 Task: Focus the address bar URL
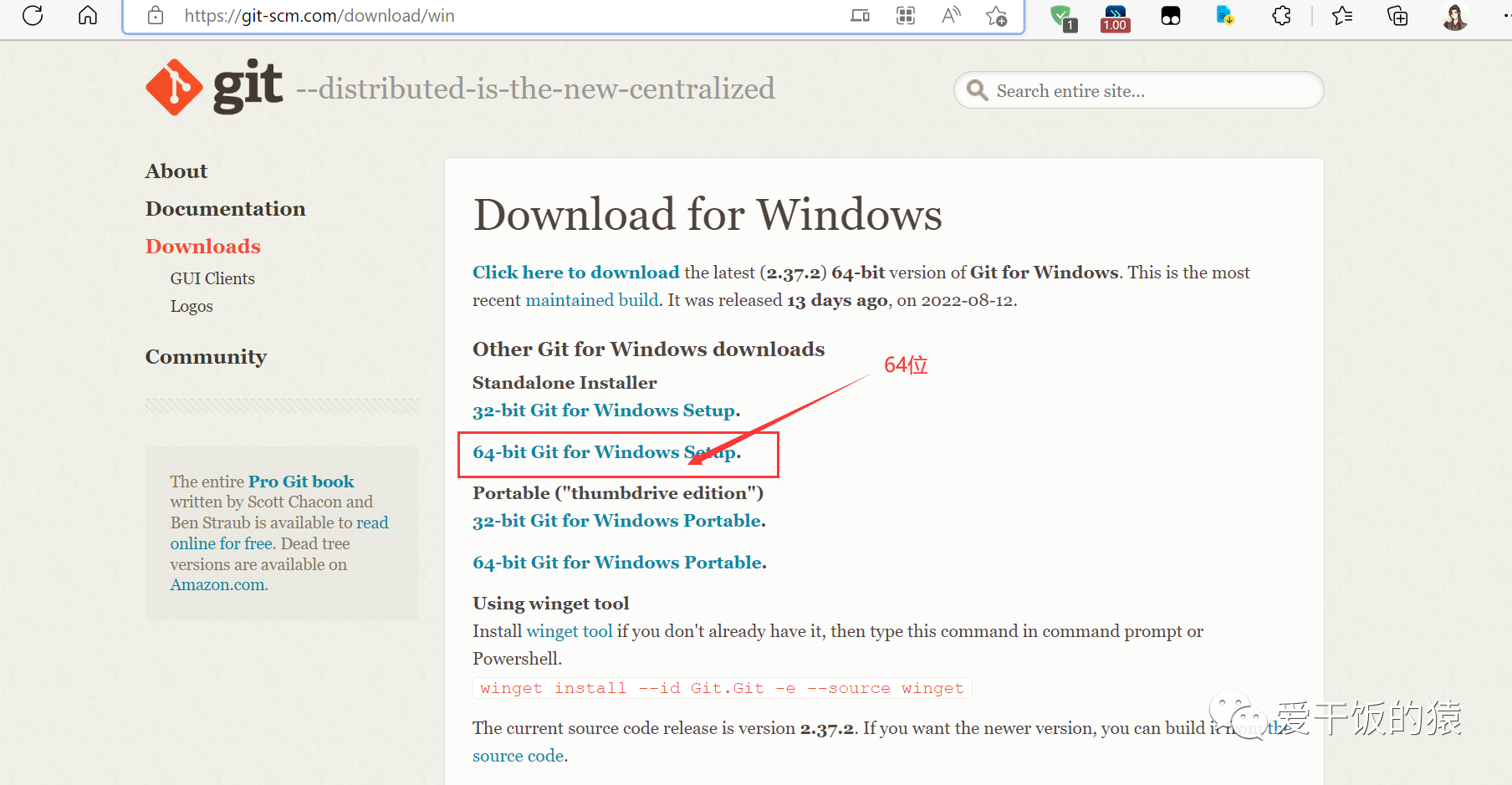(319, 15)
